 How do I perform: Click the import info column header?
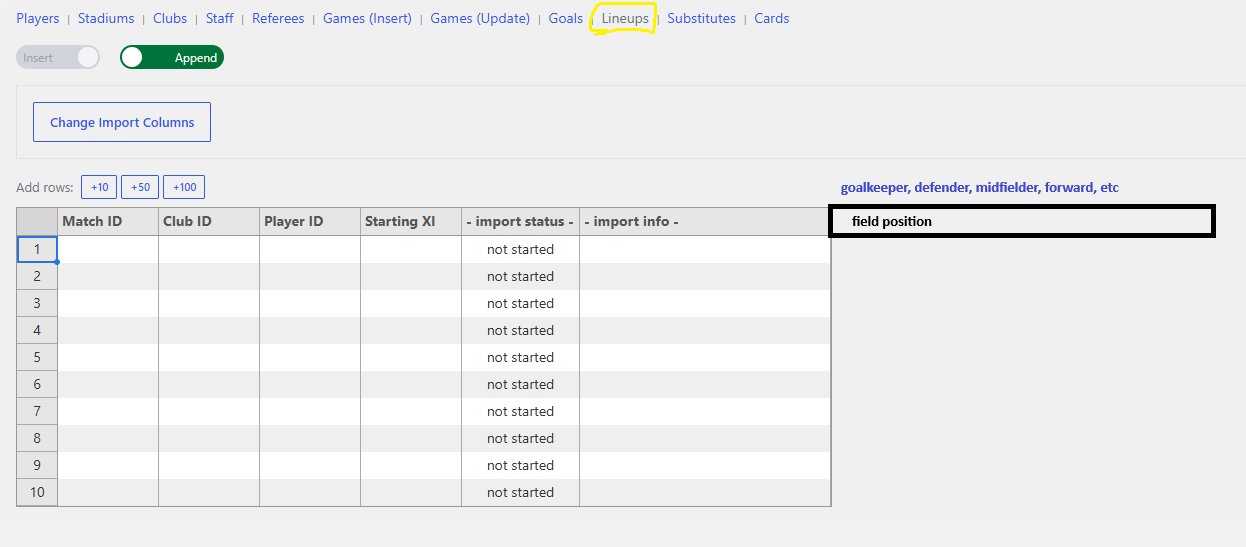[x=705, y=221]
